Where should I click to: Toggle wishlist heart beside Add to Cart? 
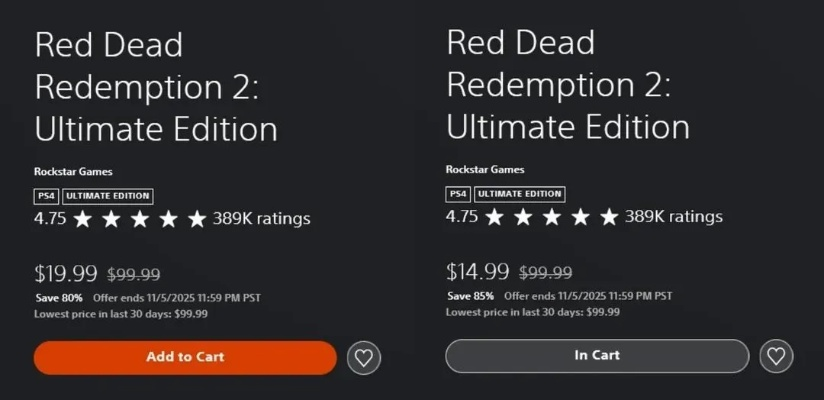point(364,357)
